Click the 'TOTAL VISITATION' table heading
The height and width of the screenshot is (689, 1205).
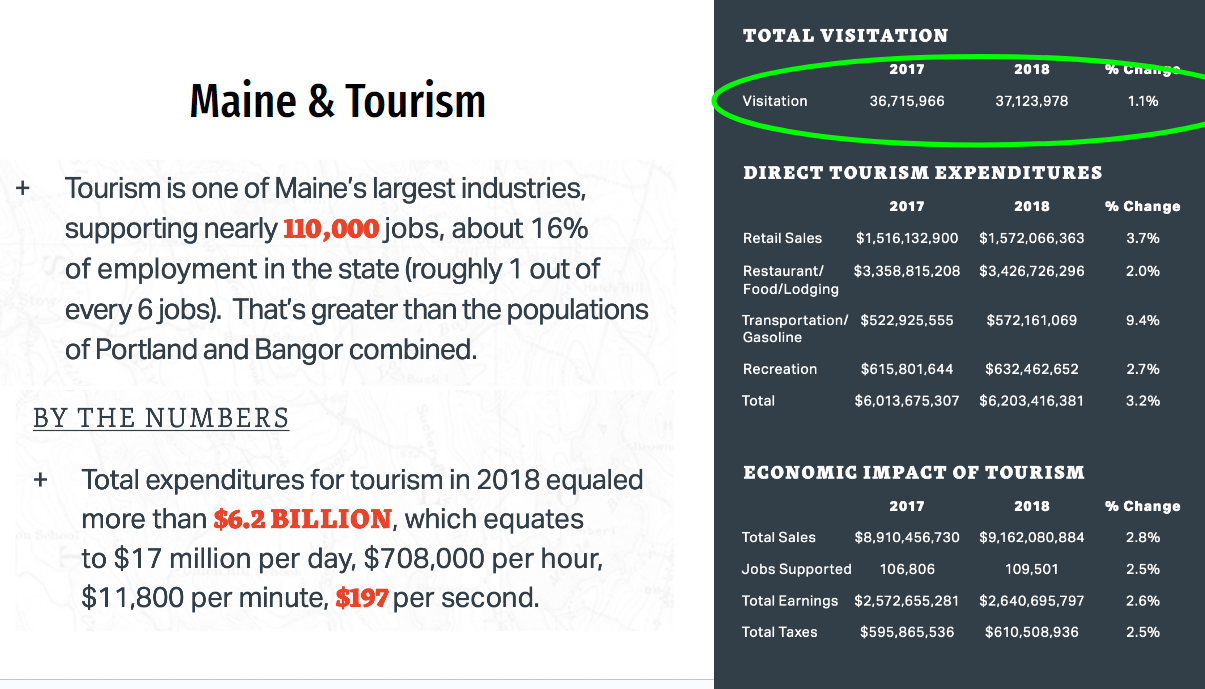point(845,36)
